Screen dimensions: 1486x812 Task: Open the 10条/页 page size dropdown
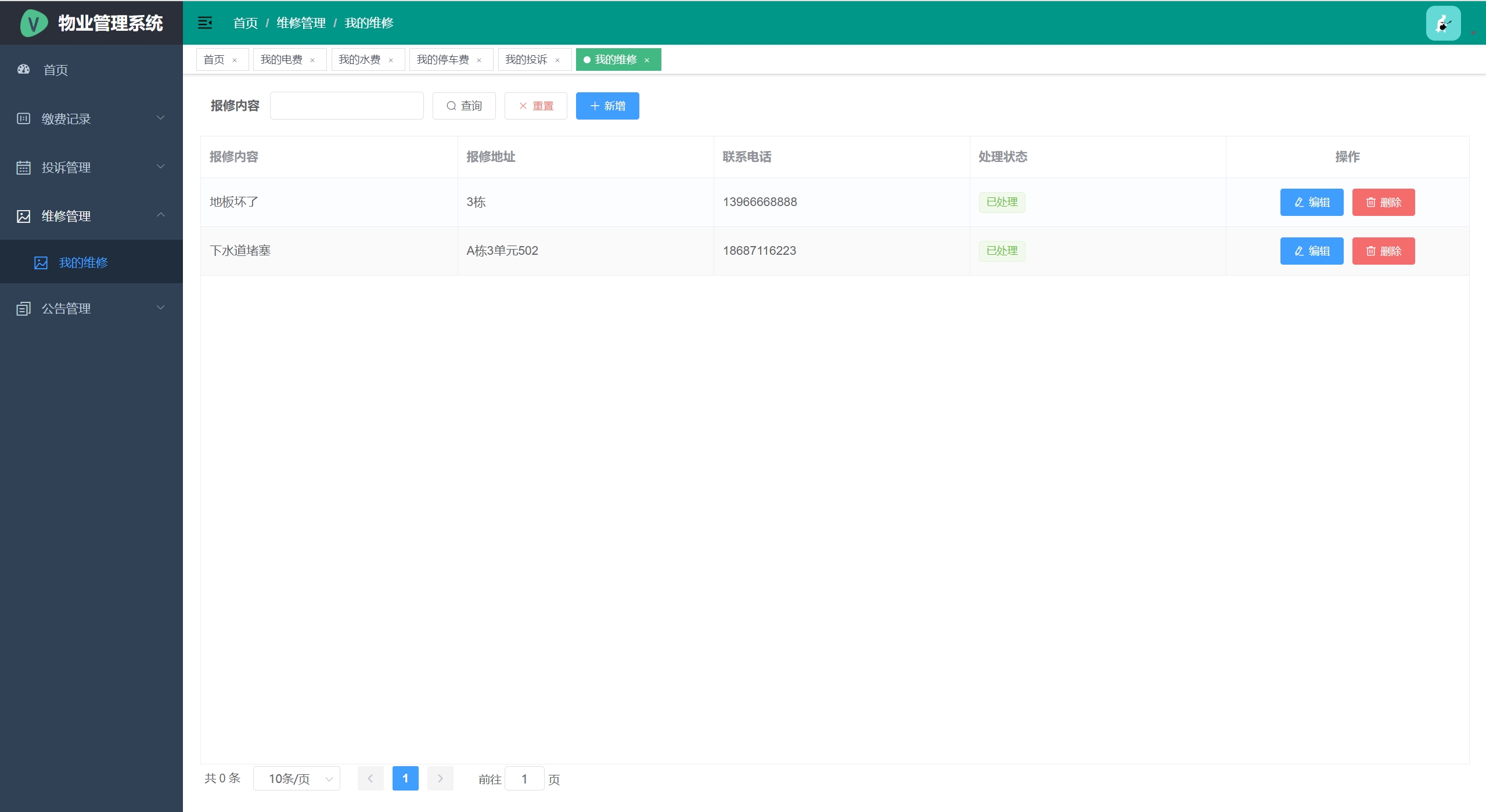click(x=296, y=778)
